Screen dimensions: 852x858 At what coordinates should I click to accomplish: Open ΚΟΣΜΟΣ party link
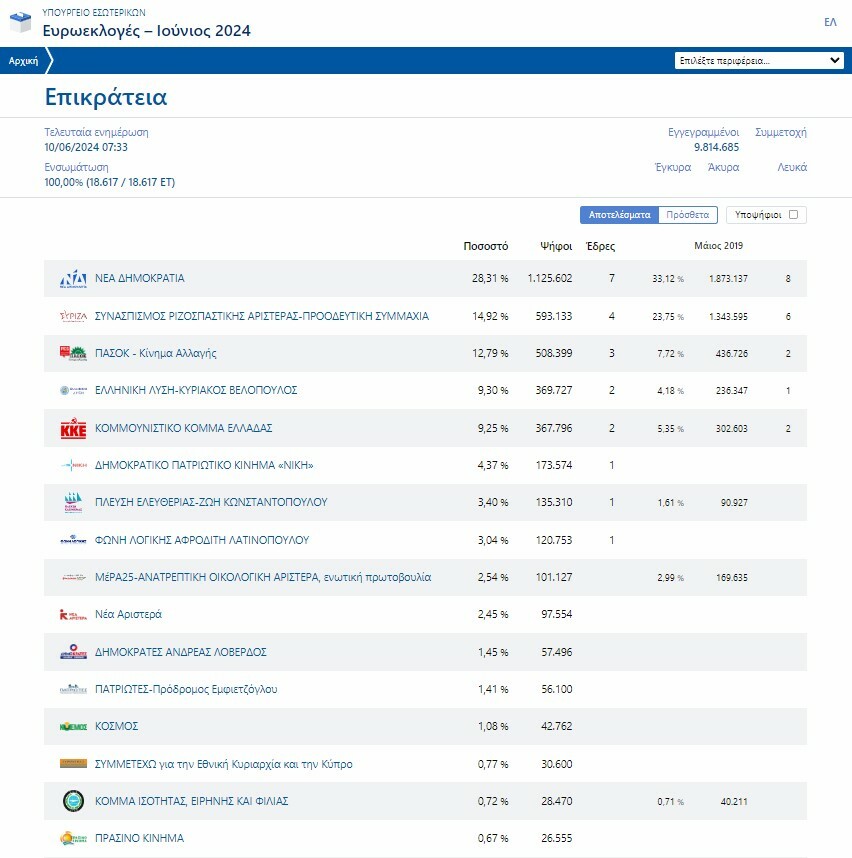[x=117, y=726]
